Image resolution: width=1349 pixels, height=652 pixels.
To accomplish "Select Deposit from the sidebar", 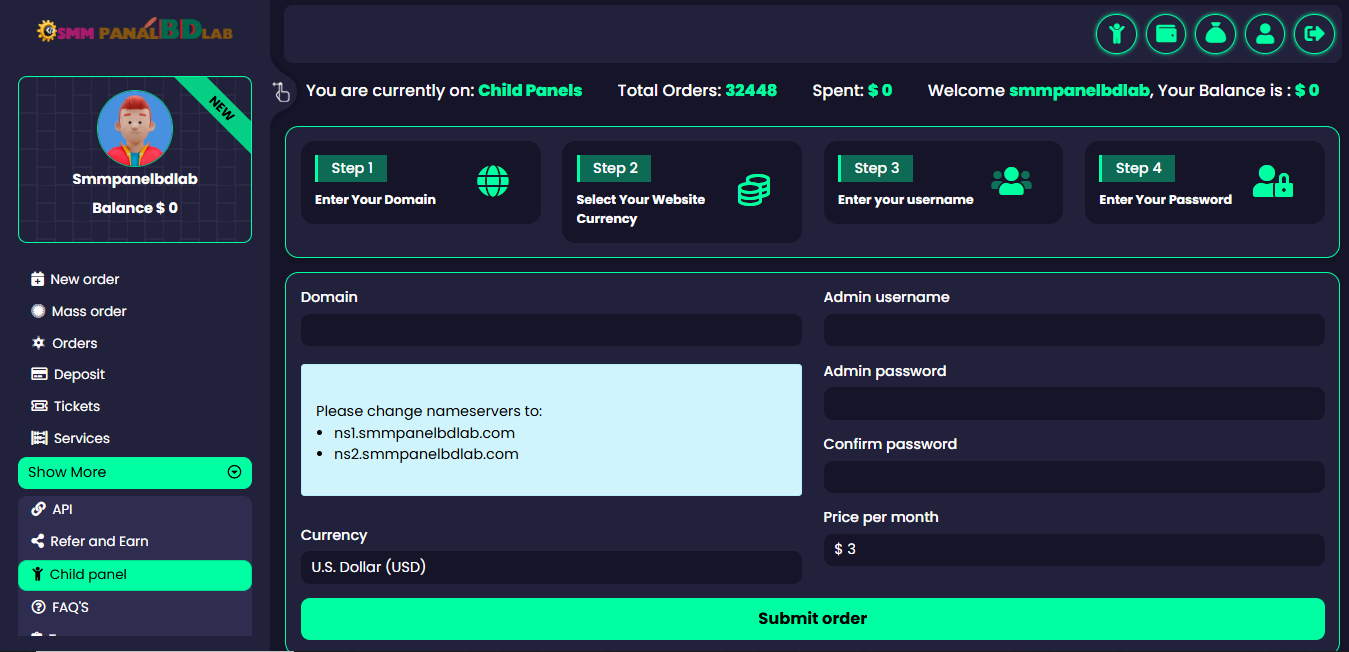I will tap(79, 374).
